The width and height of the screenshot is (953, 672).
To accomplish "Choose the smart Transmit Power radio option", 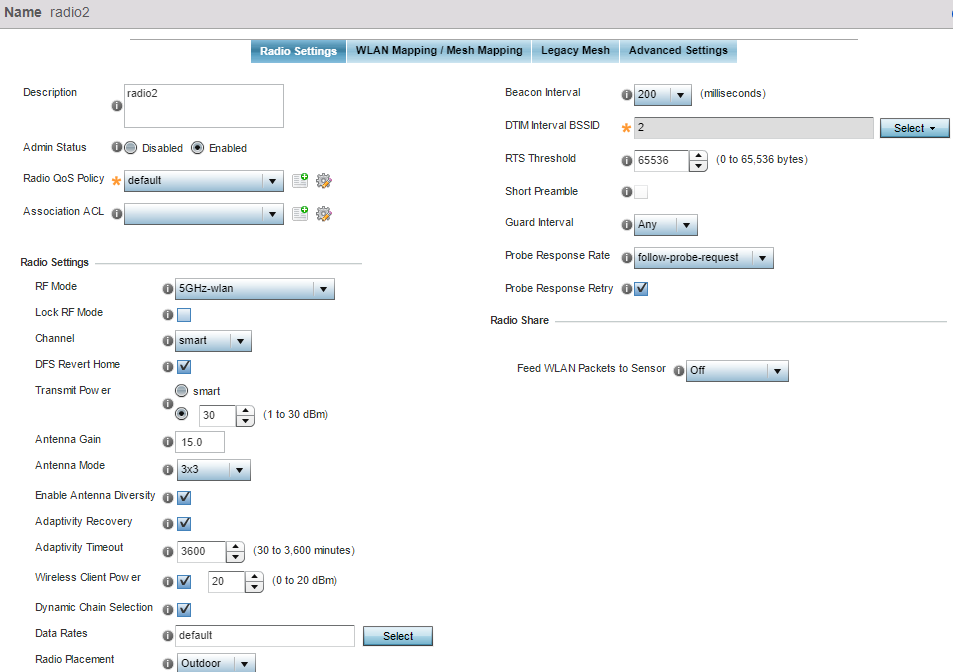I will click(181, 391).
